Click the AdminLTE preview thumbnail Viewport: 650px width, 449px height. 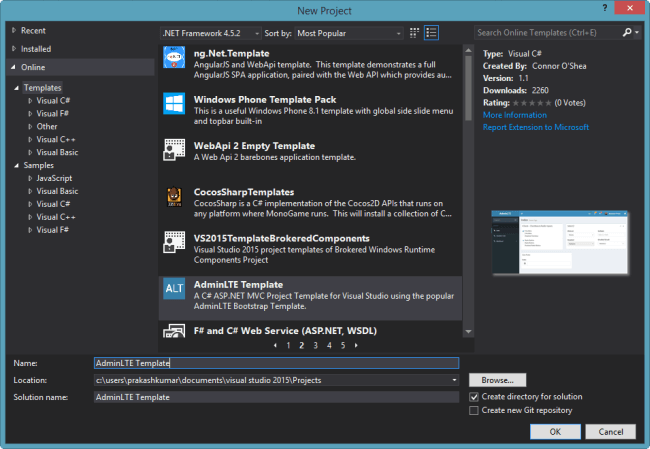pyautogui.click(x=560, y=242)
